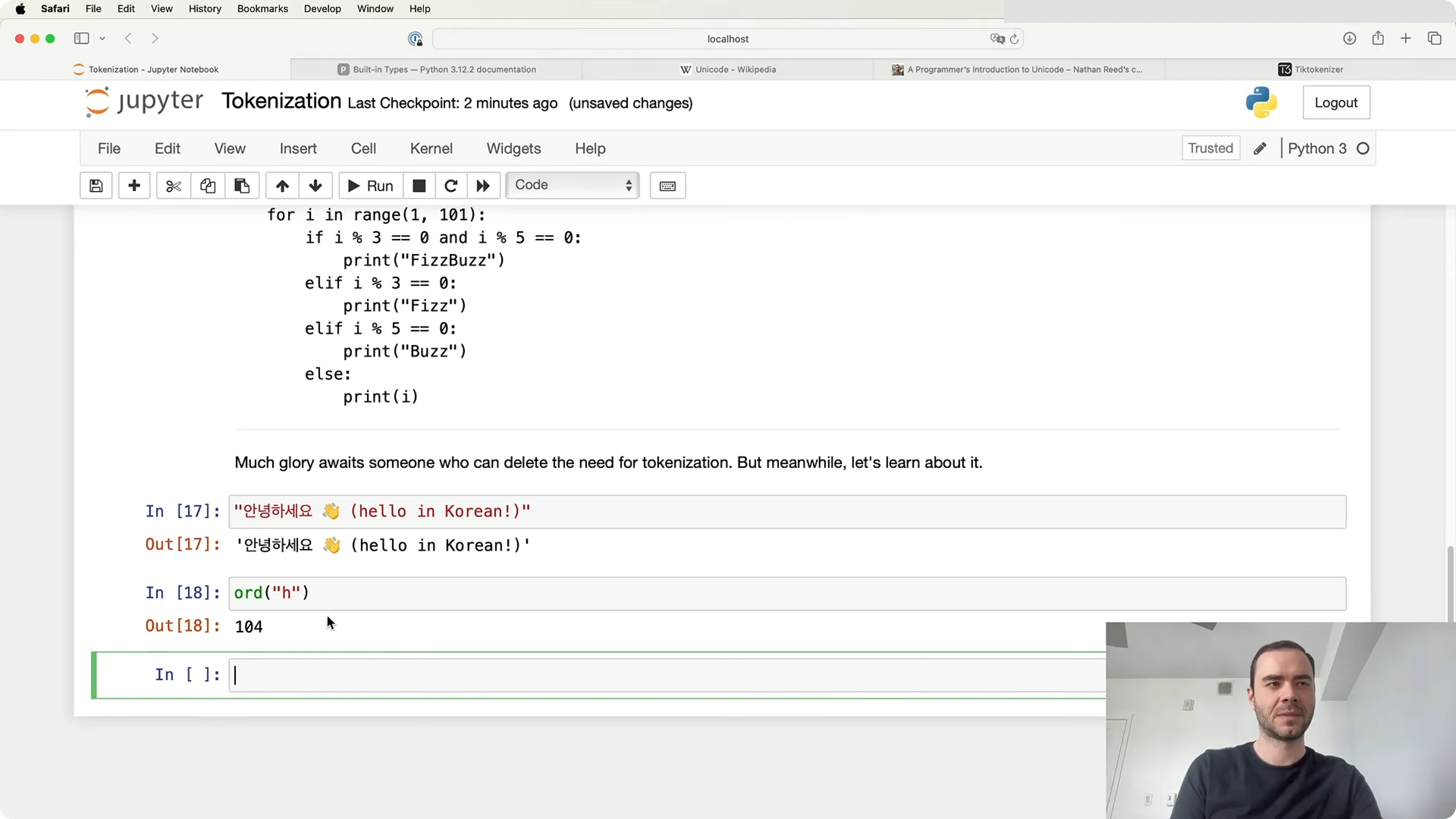Click the privacy report shield icon
This screenshot has width=1456, height=819.
tap(415, 38)
